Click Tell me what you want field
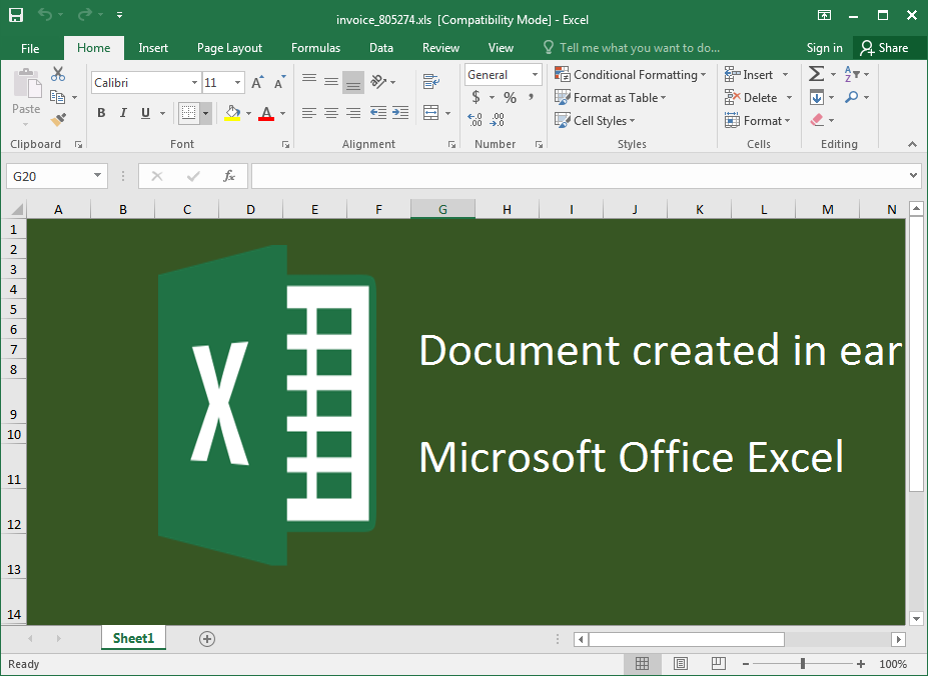This screenshot has height=676, width=928. point(631,48)
